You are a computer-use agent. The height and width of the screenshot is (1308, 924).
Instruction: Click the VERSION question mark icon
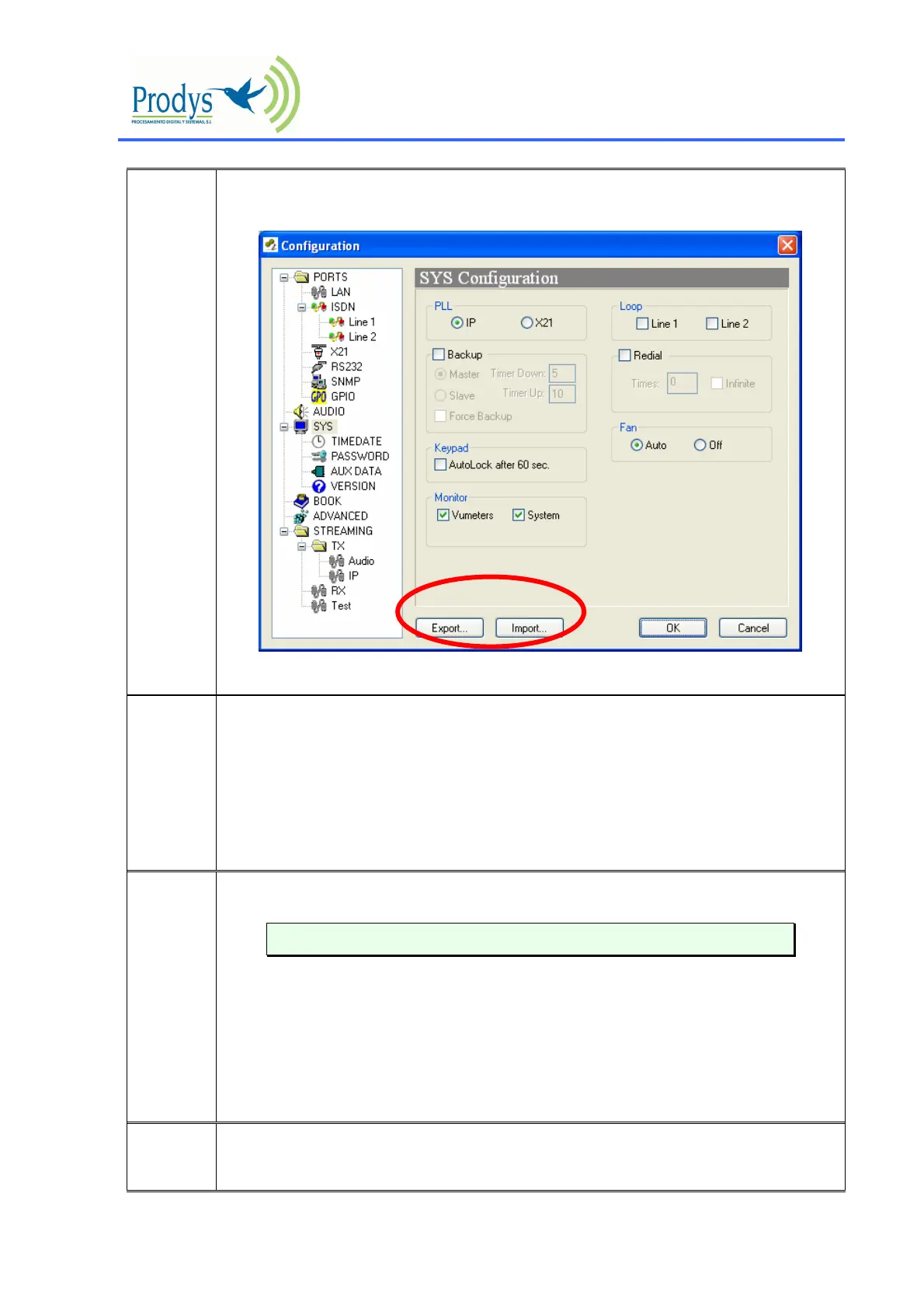tap(318, 486)
